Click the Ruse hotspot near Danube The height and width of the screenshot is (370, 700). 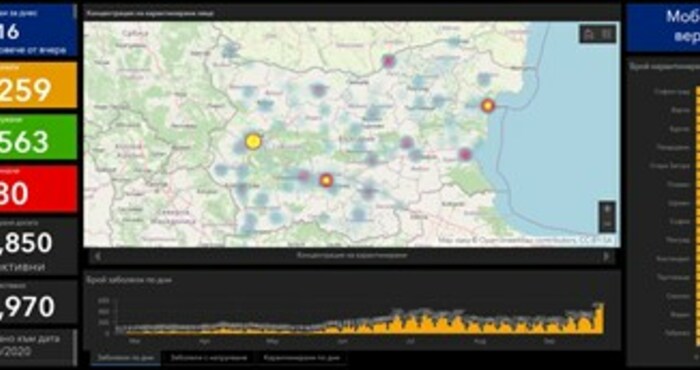pos(388,61)
